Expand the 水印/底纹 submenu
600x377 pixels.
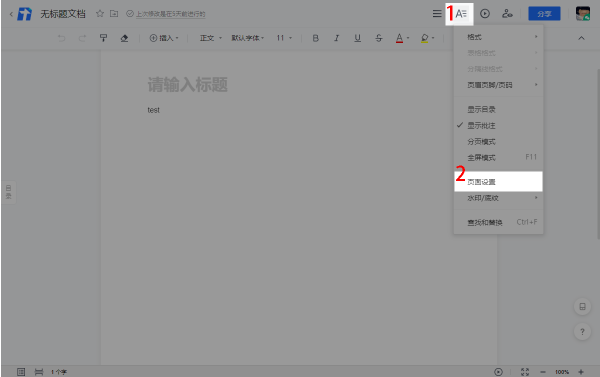498,198
